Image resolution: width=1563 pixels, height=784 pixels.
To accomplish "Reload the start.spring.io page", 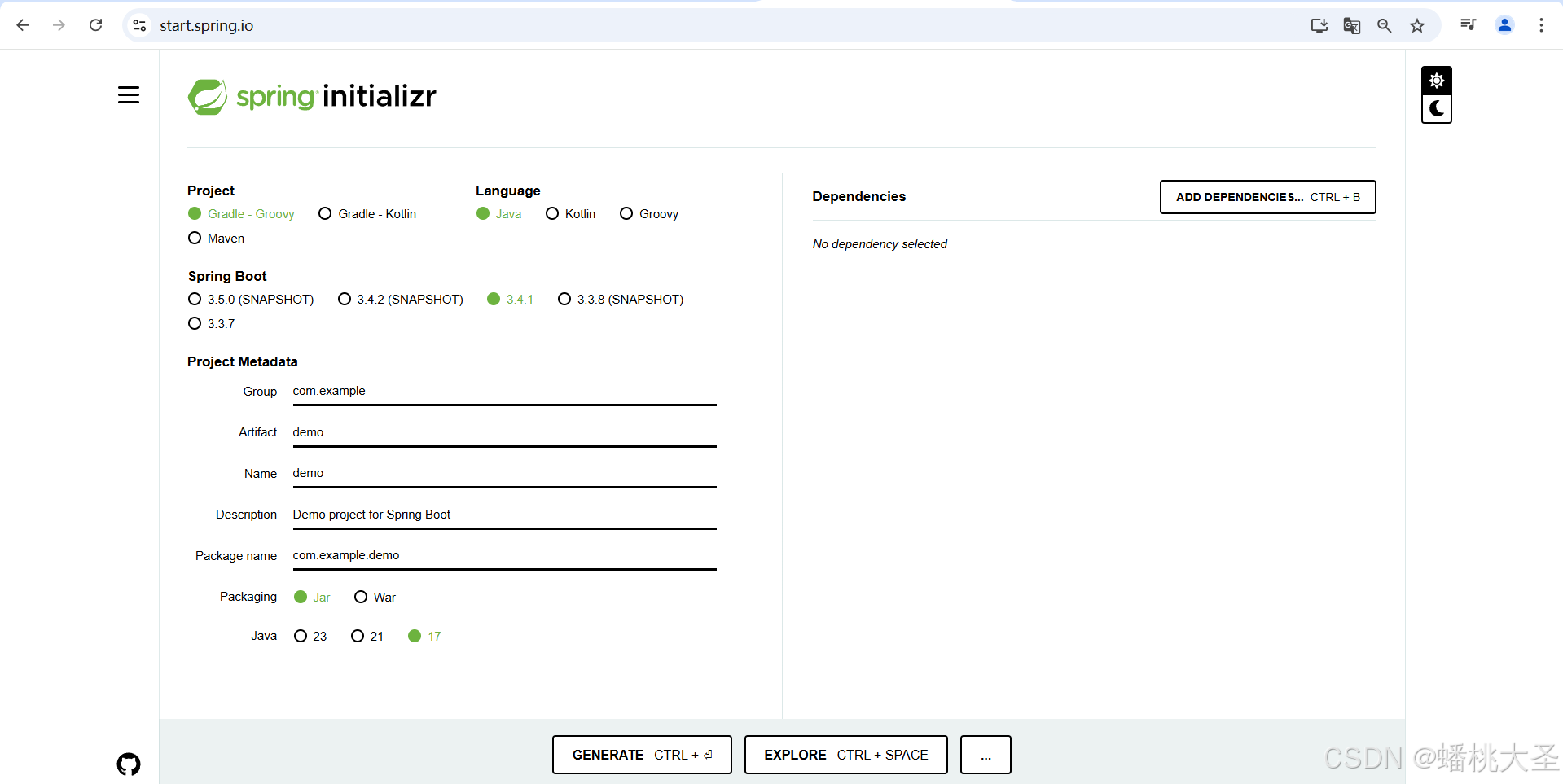I will click(95, 25).
